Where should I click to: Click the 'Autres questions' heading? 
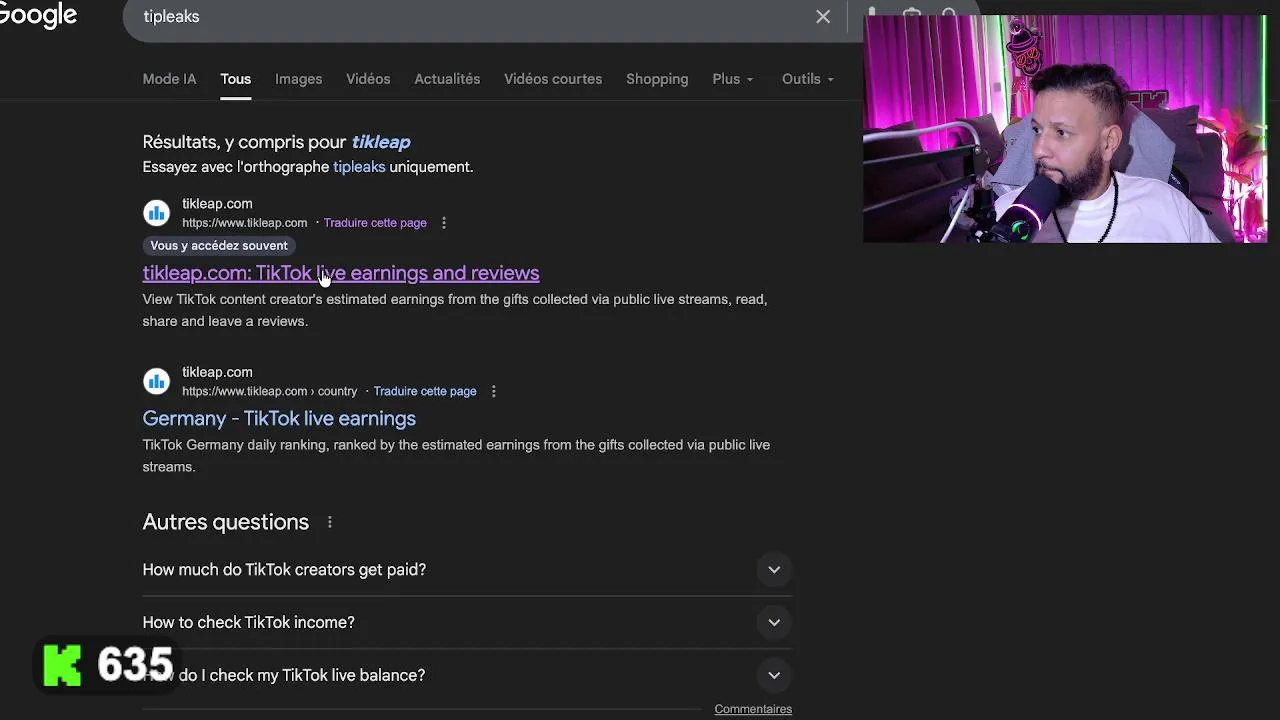226,522
